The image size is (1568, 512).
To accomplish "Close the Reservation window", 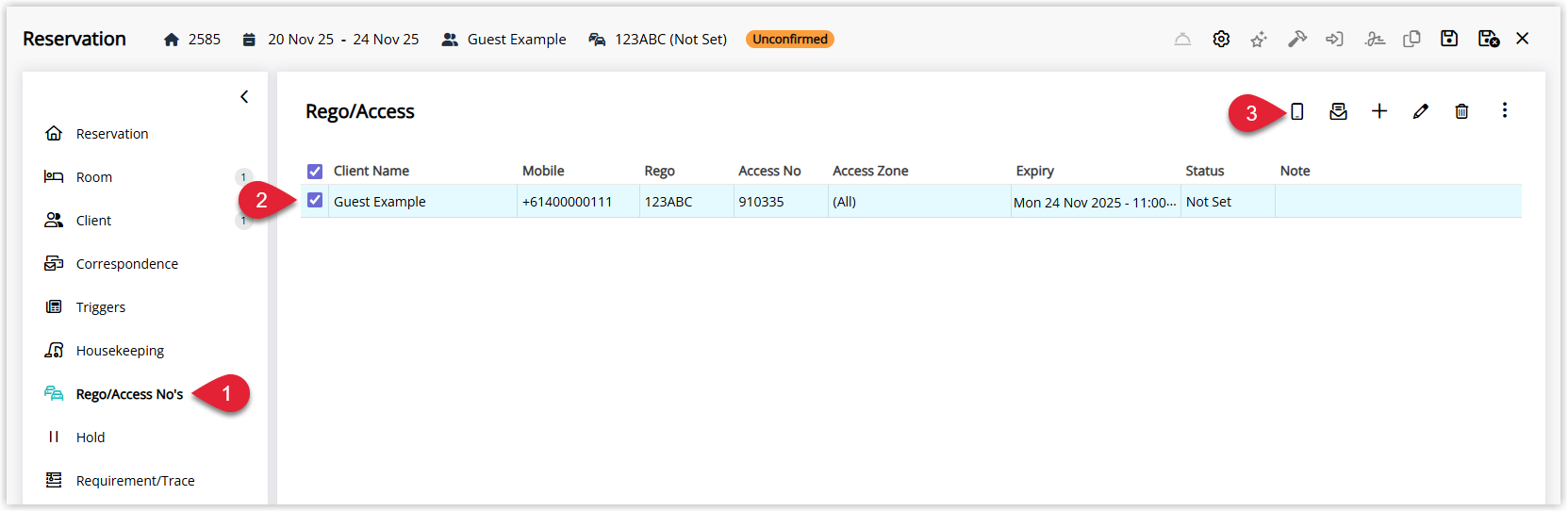I will (1523, 39).
